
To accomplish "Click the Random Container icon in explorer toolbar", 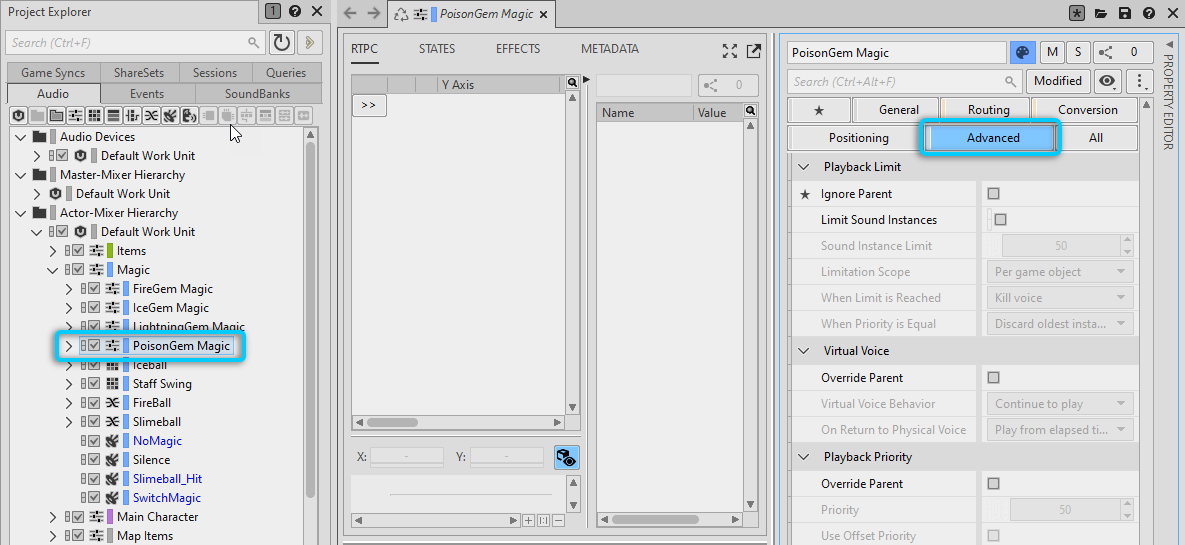I will coord(152,116).
